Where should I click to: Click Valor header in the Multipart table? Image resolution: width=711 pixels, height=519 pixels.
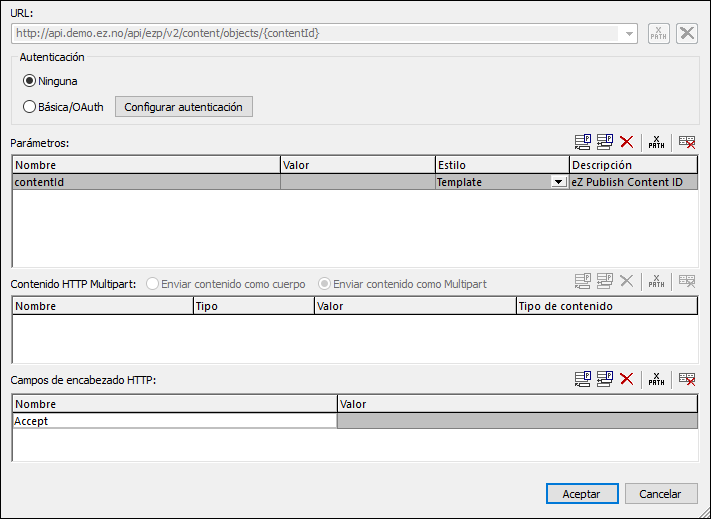coord(415,306)
